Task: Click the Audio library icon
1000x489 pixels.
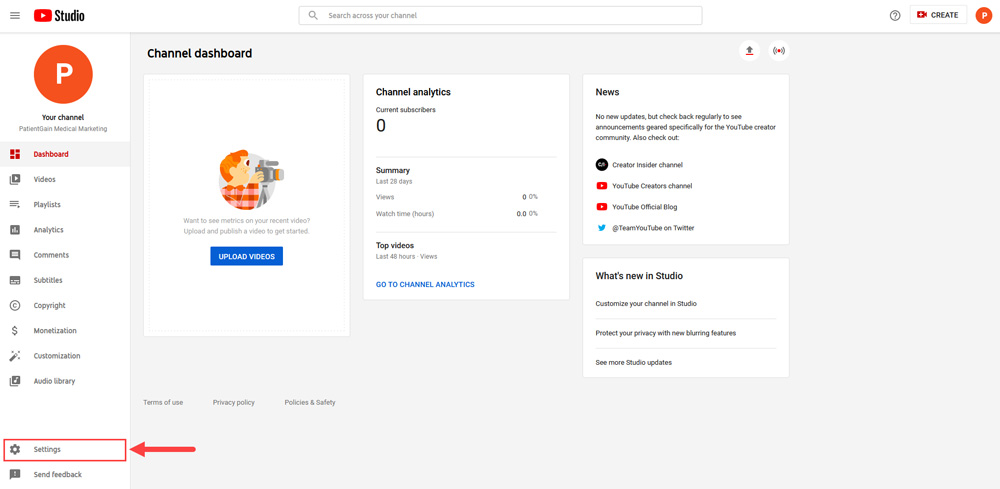Action: [x=15, y=381]
